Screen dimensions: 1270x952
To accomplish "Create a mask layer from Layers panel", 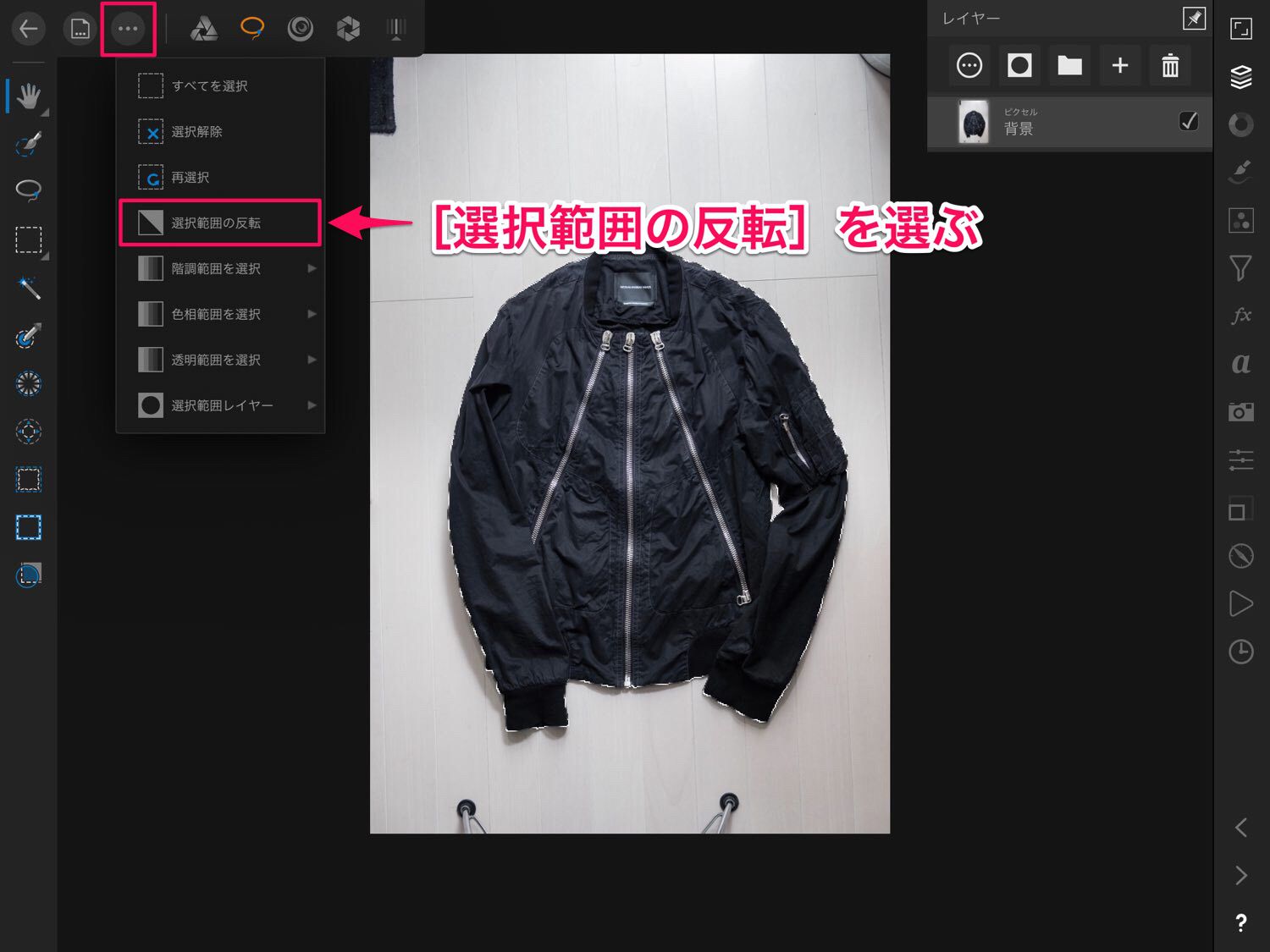I will coord(1019,65).
